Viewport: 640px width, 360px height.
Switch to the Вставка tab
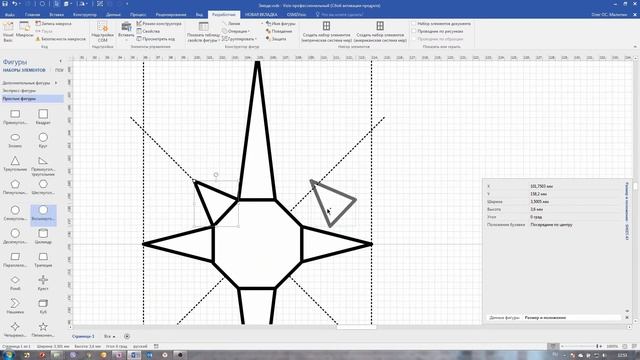(x=56, y=15)
